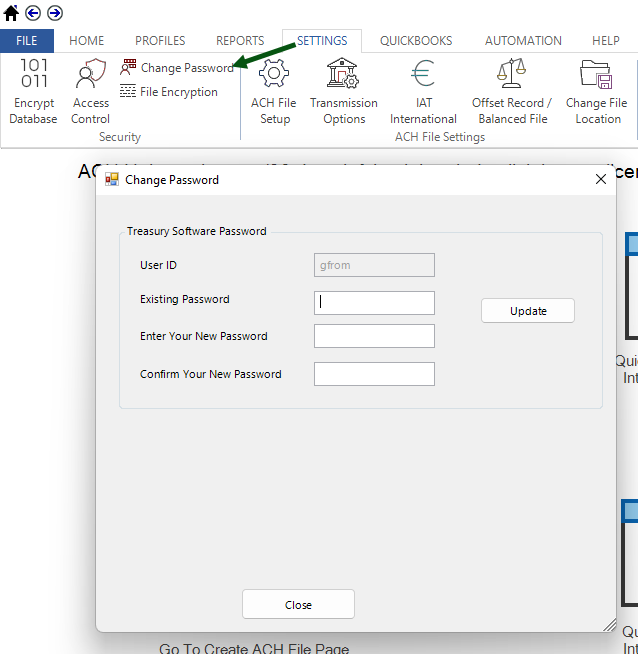Click the disabled User ID field
Viewport: 638px width, 654px height.
click(374, 265)
